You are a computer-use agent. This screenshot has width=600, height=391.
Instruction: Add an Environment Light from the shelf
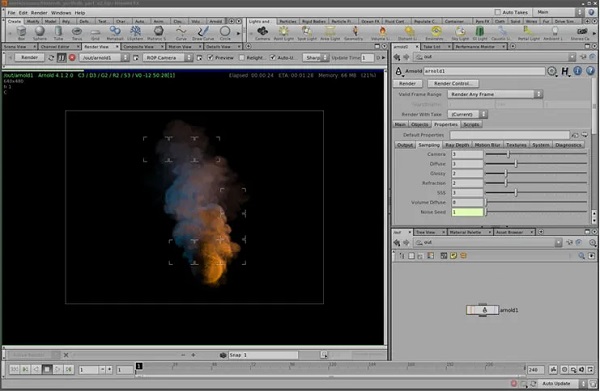[x=436, y=33]
